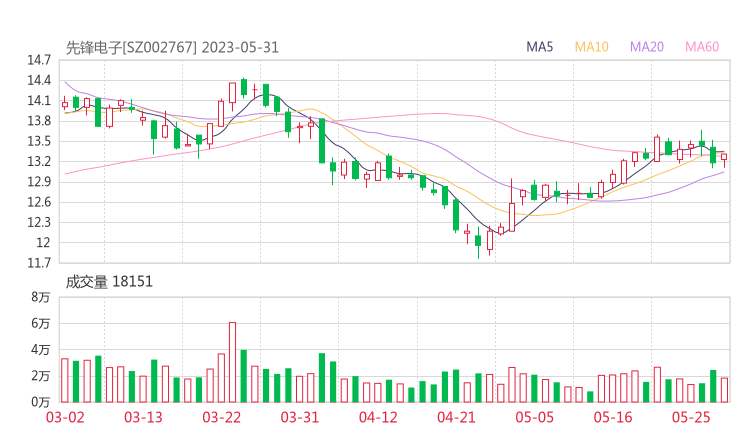
Task: Click the 12 price axis label
Action: (x=43, y=243)
